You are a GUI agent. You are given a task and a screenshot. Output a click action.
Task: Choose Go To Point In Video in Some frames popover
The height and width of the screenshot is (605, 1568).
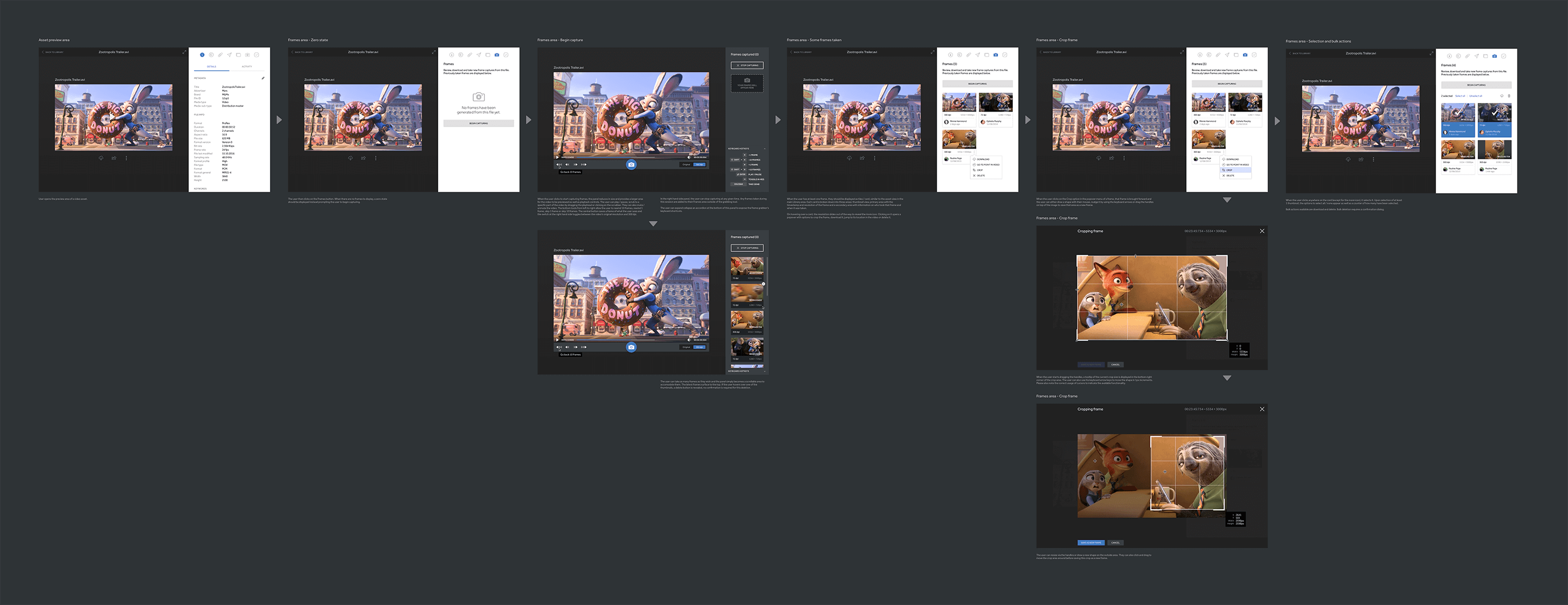[x=987, y=165]
